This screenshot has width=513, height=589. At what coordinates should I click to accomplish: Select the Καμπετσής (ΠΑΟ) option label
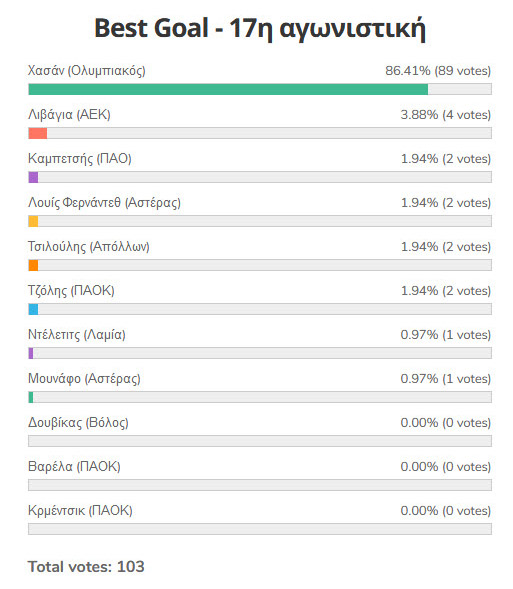point(80,159)
